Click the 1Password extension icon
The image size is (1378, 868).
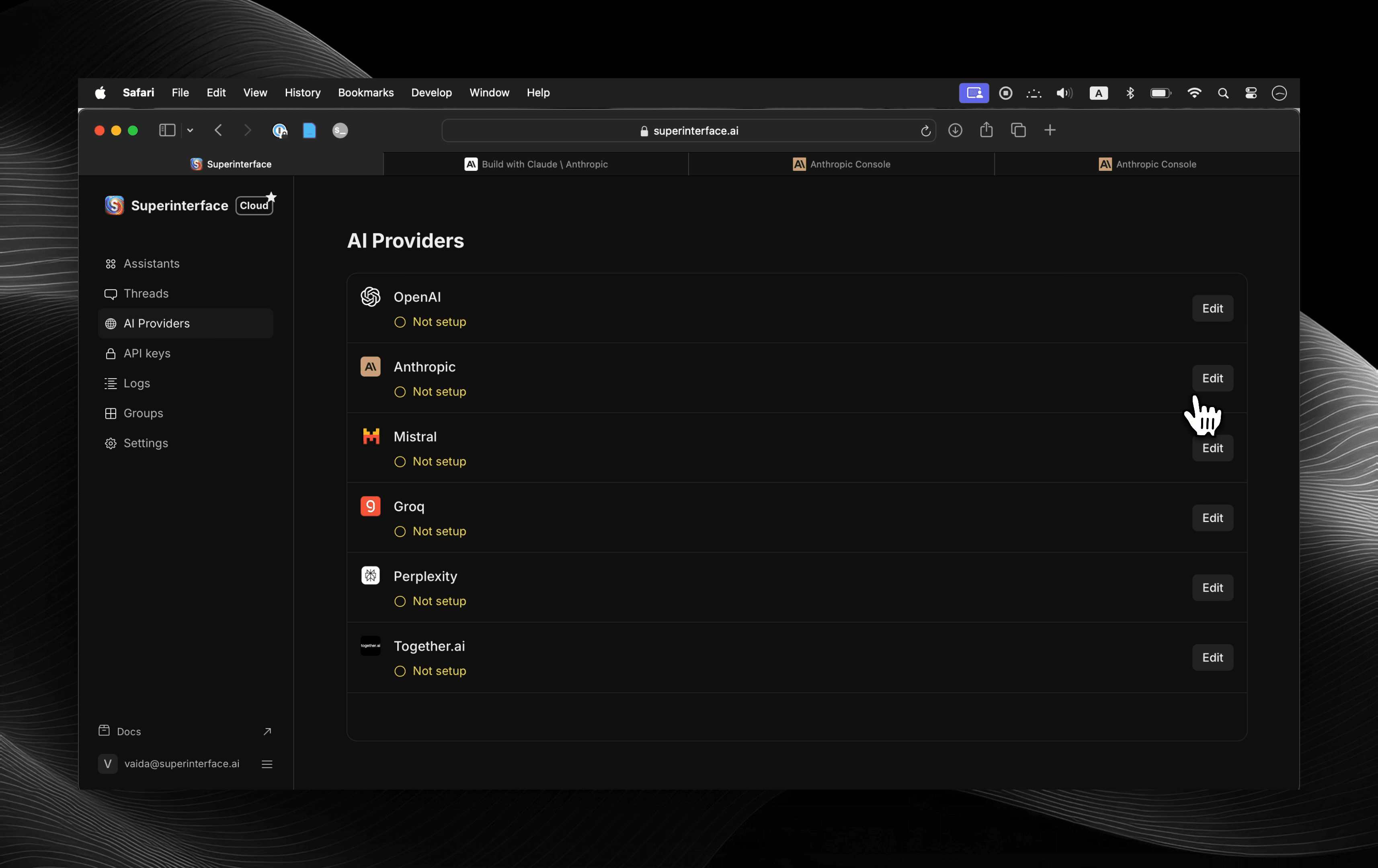pyautogui.click(x=280, y=131)
